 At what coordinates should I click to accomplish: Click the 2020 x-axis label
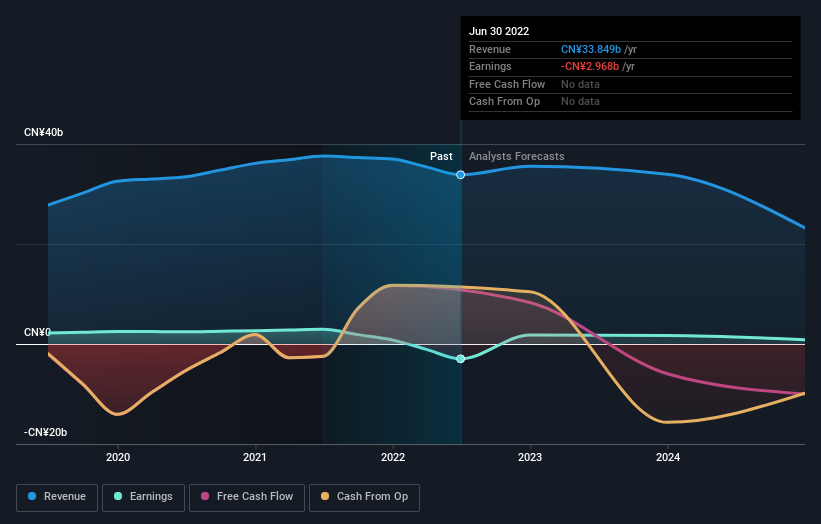click(118, 457)
